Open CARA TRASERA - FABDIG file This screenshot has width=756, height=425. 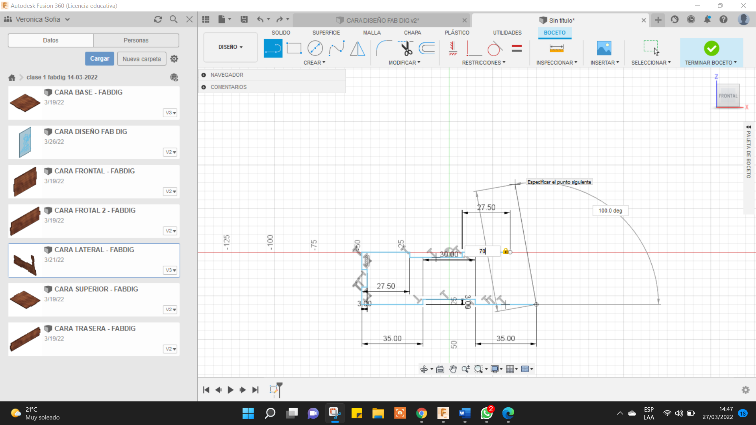coord(94,339)
